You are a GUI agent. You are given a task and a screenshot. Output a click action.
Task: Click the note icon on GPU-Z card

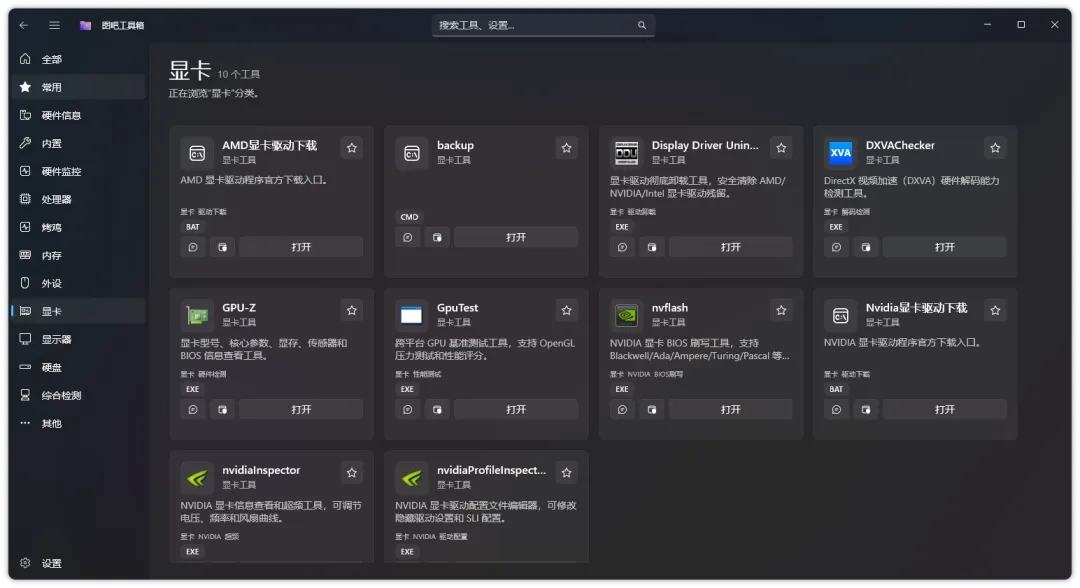click(193, 410)
